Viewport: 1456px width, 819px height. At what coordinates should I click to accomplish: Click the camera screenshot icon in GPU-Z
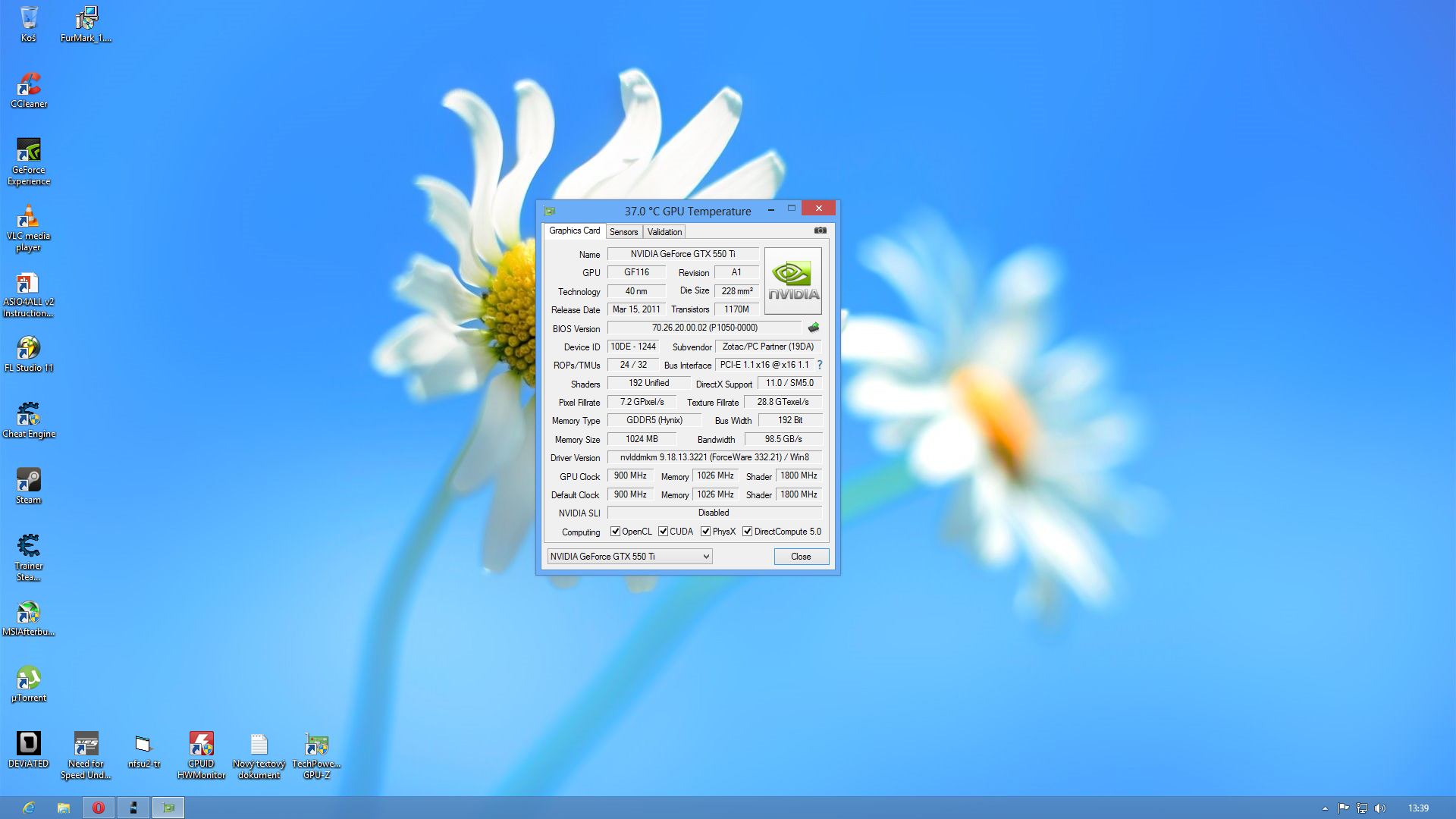820,231
